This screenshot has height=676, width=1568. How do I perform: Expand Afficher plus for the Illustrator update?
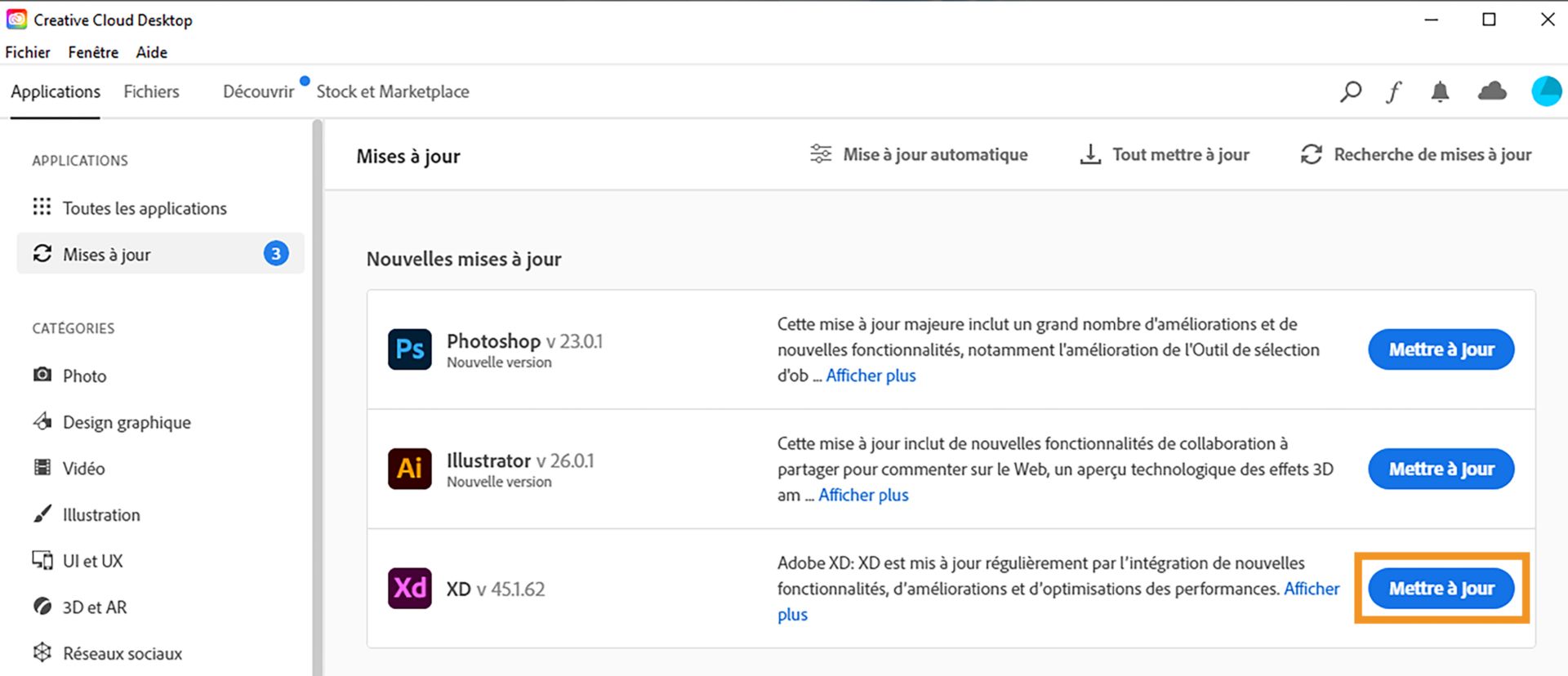[863, 495]
